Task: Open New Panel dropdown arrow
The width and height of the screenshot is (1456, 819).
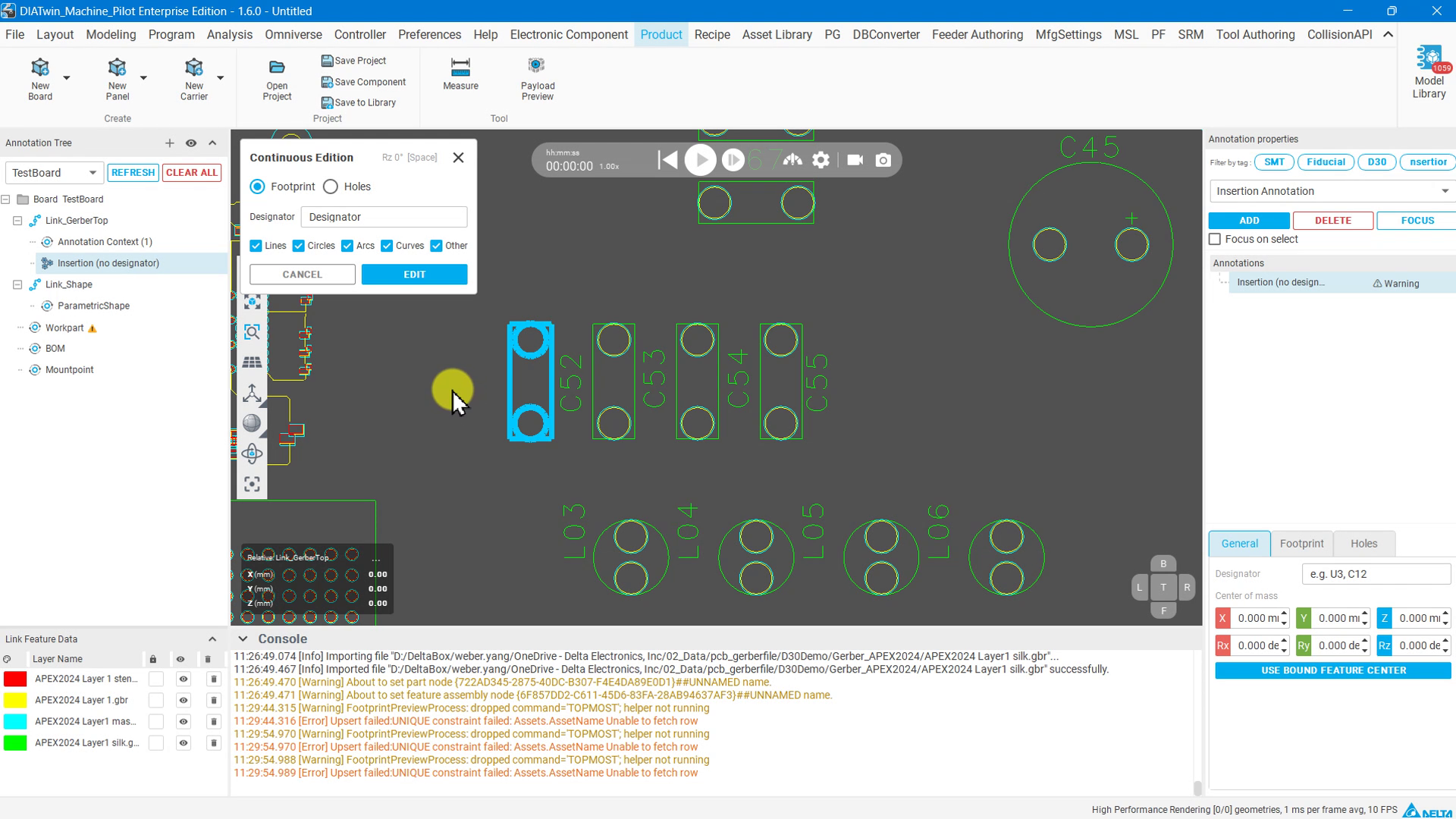Action: 143,77
